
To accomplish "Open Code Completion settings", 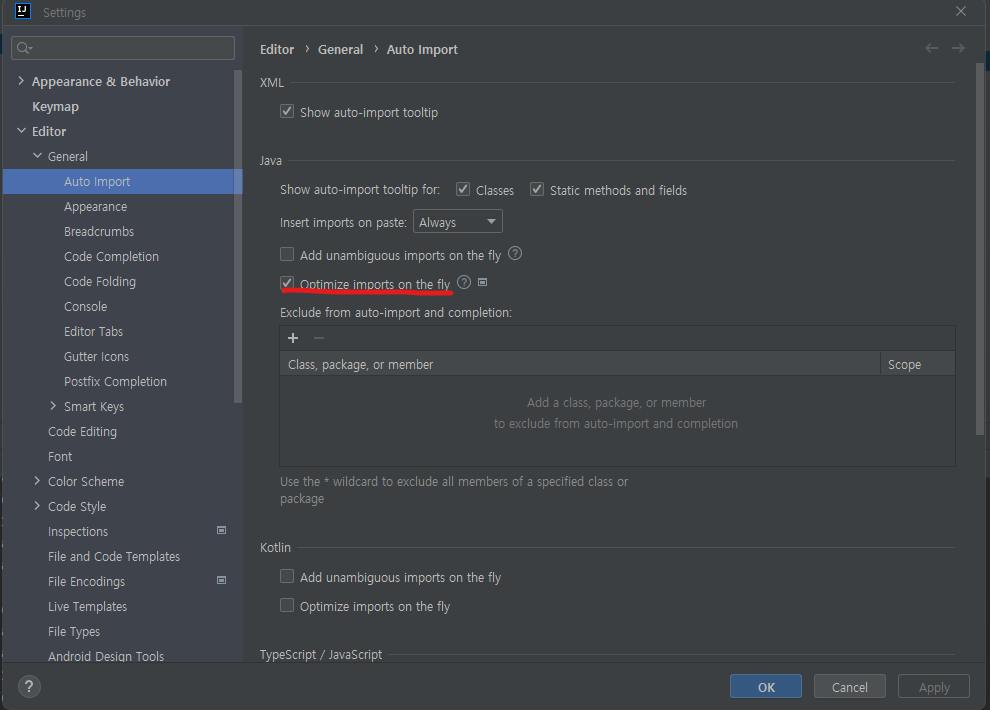I will tap(111, 257).
